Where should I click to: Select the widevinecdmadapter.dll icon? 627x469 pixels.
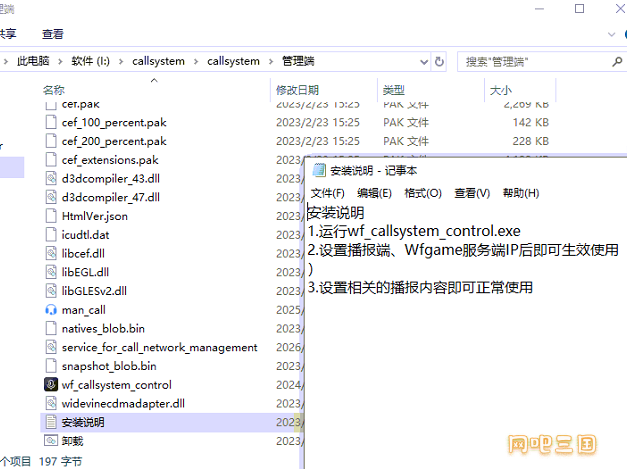tap(51, 403)
